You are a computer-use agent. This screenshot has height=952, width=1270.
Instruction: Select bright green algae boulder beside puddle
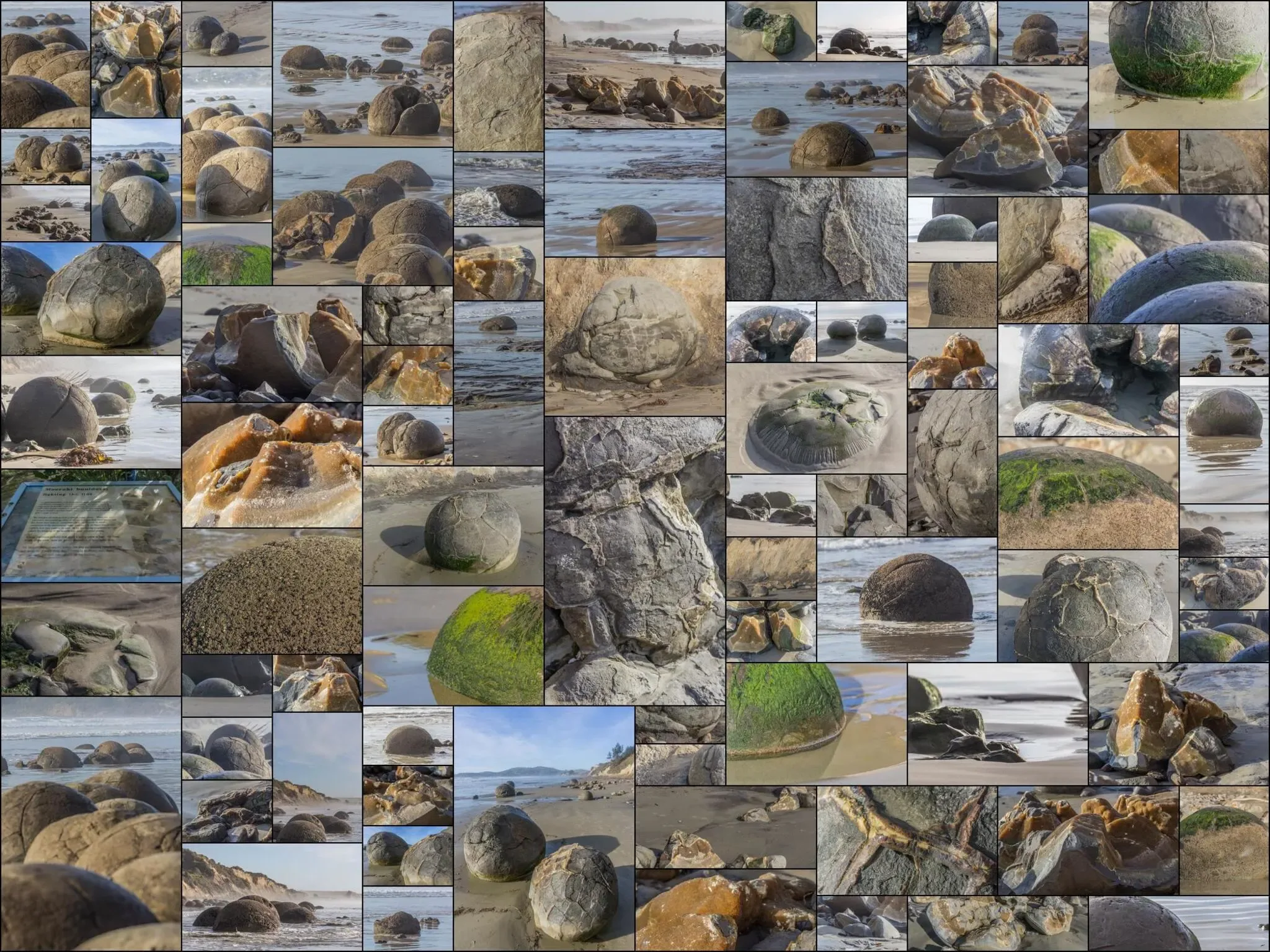pyautogui.click(x=453, y=645)
